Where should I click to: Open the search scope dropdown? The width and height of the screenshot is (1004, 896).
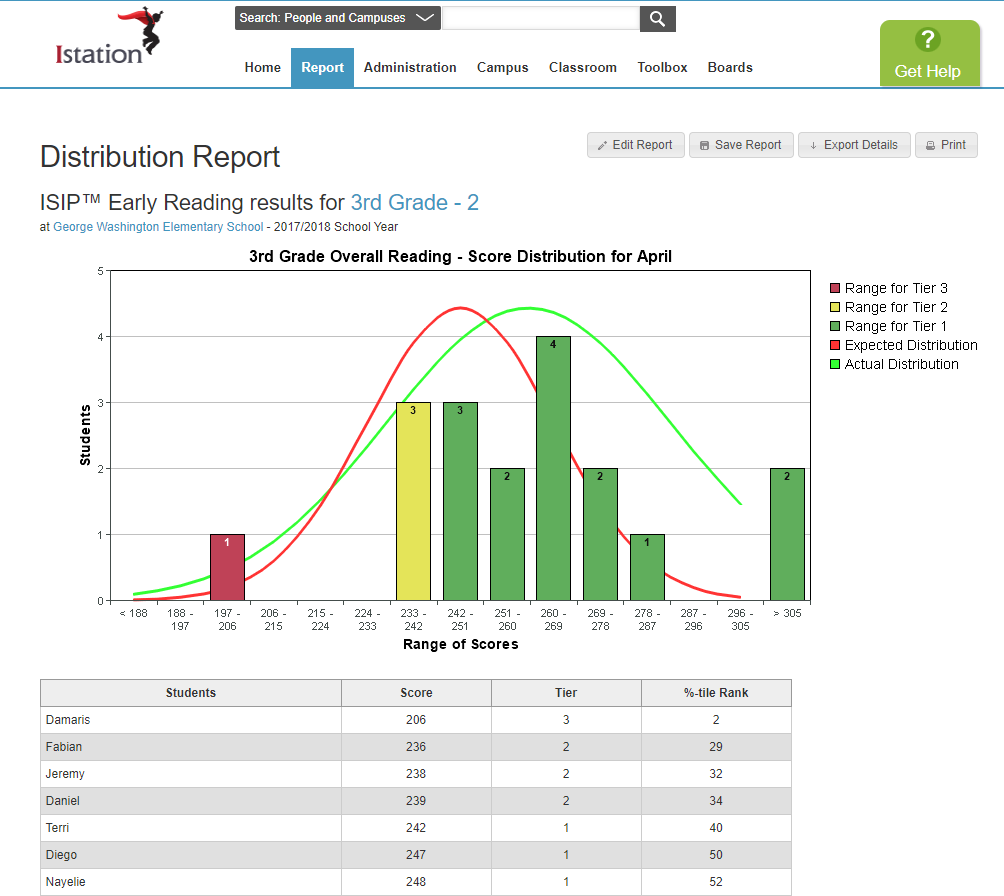pos(337,18)
